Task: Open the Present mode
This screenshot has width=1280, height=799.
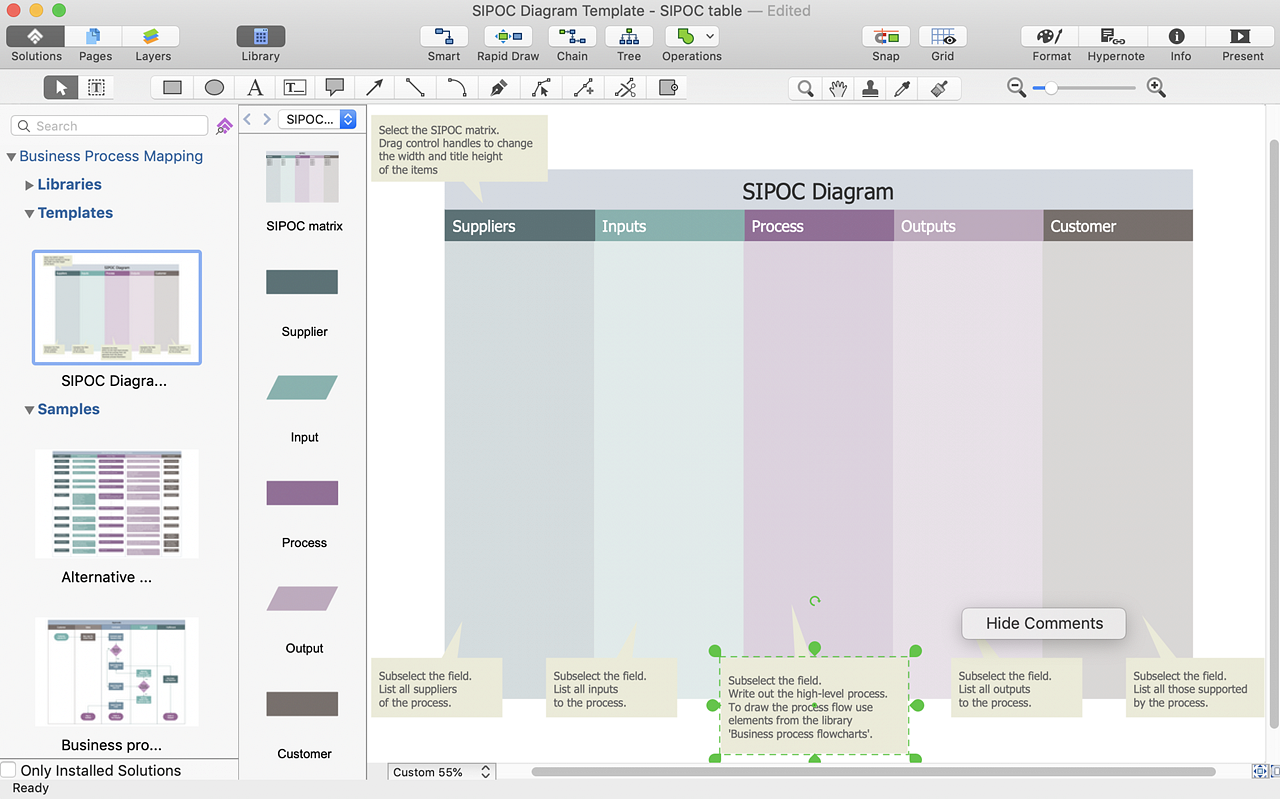Action: click(1240, 40)
